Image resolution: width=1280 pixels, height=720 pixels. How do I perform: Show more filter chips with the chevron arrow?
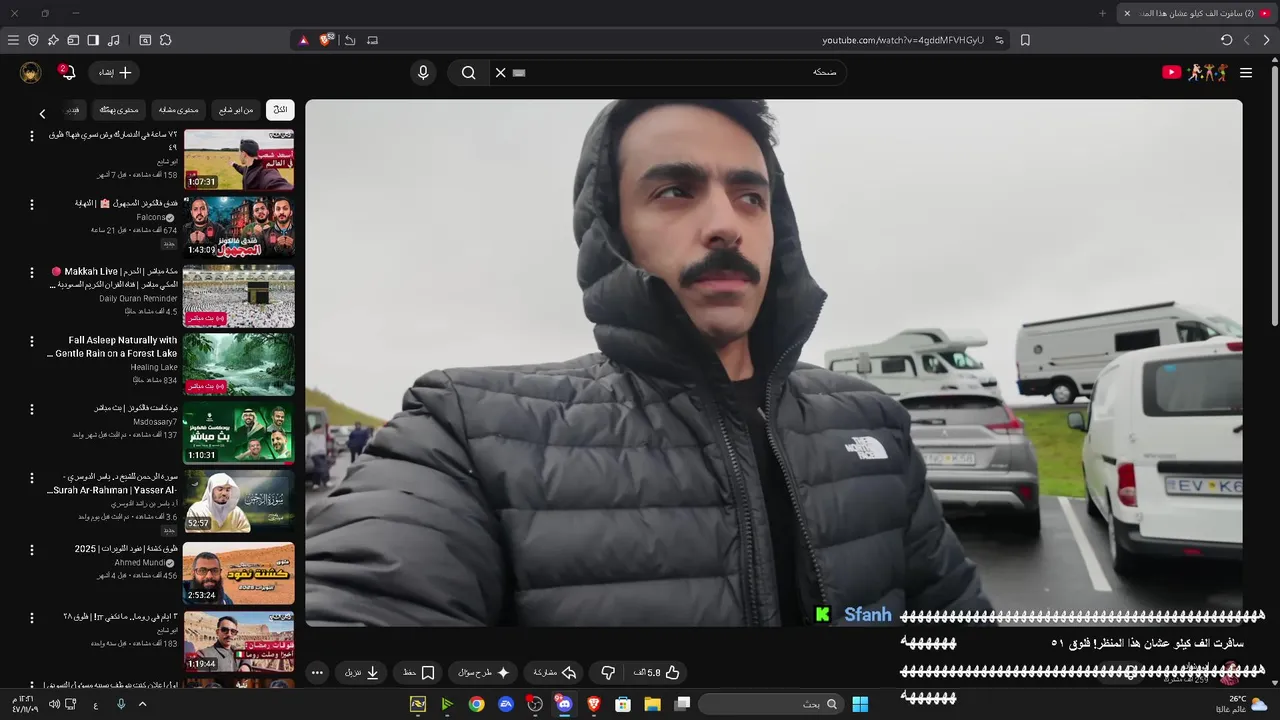pyautogui.click(x=42, y=113)
